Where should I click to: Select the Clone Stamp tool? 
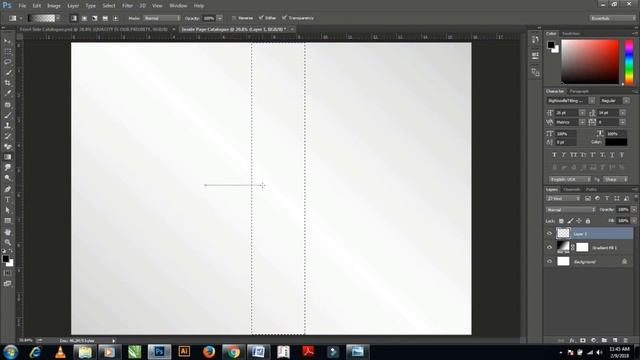7,126
